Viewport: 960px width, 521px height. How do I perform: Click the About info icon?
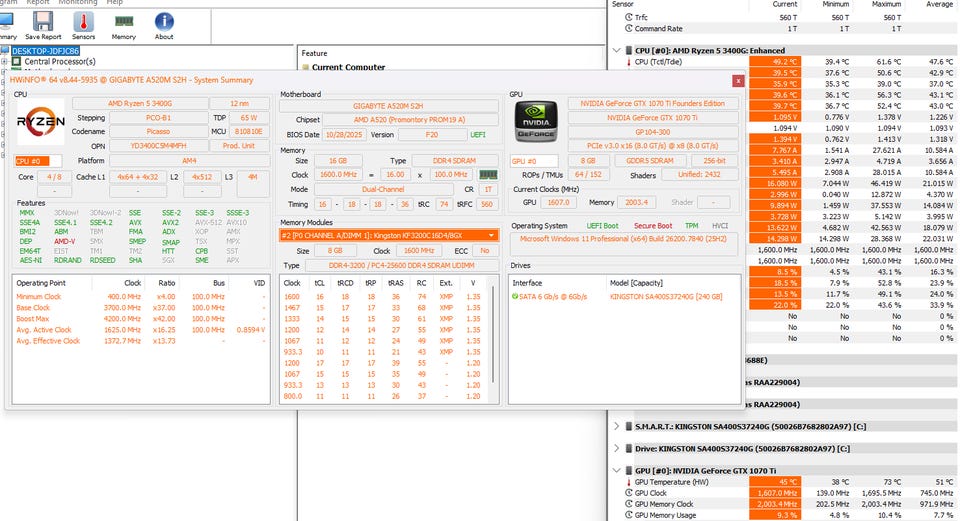click(x=164, y=21)
